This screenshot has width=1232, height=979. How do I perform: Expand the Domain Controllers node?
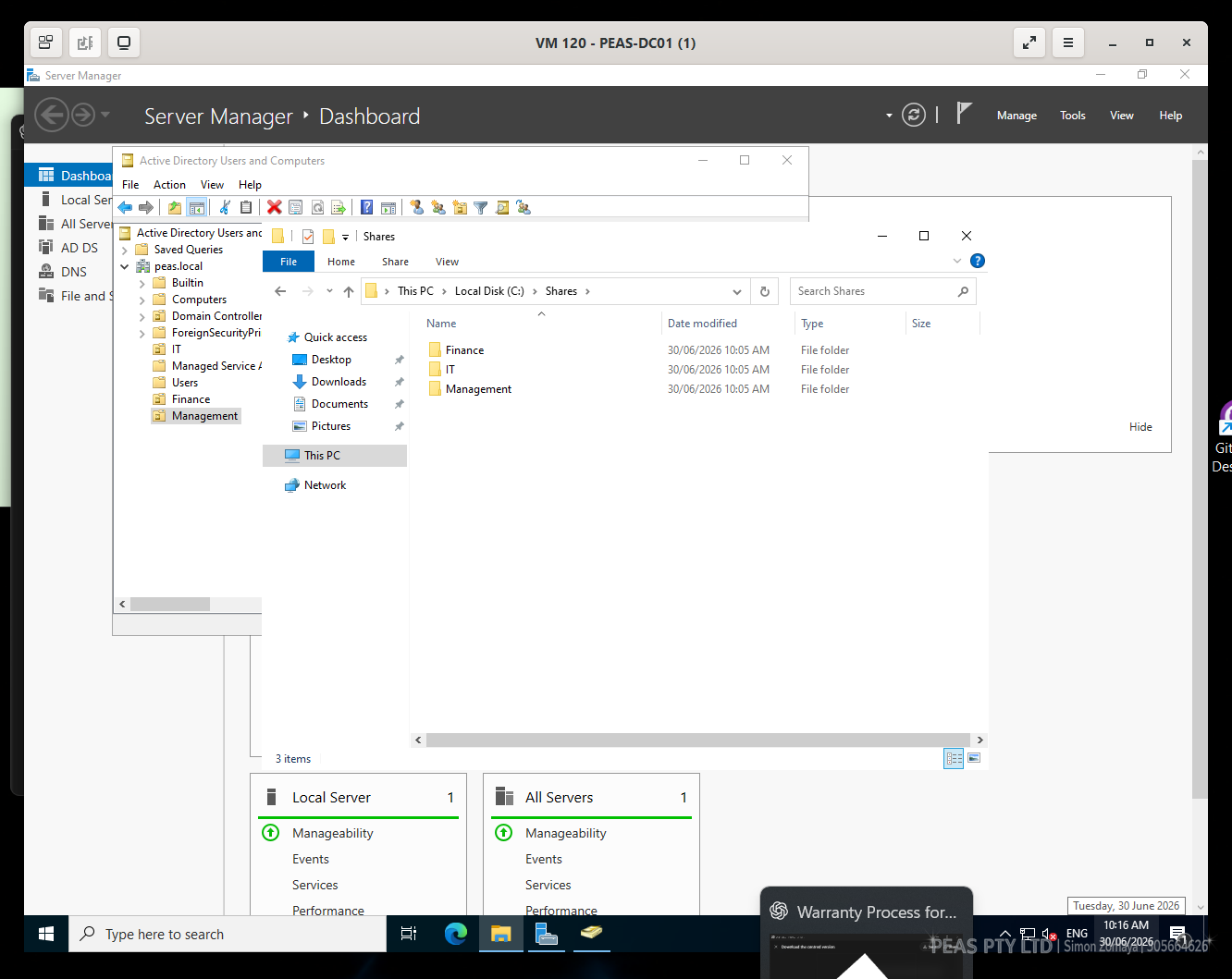point(142,316)
